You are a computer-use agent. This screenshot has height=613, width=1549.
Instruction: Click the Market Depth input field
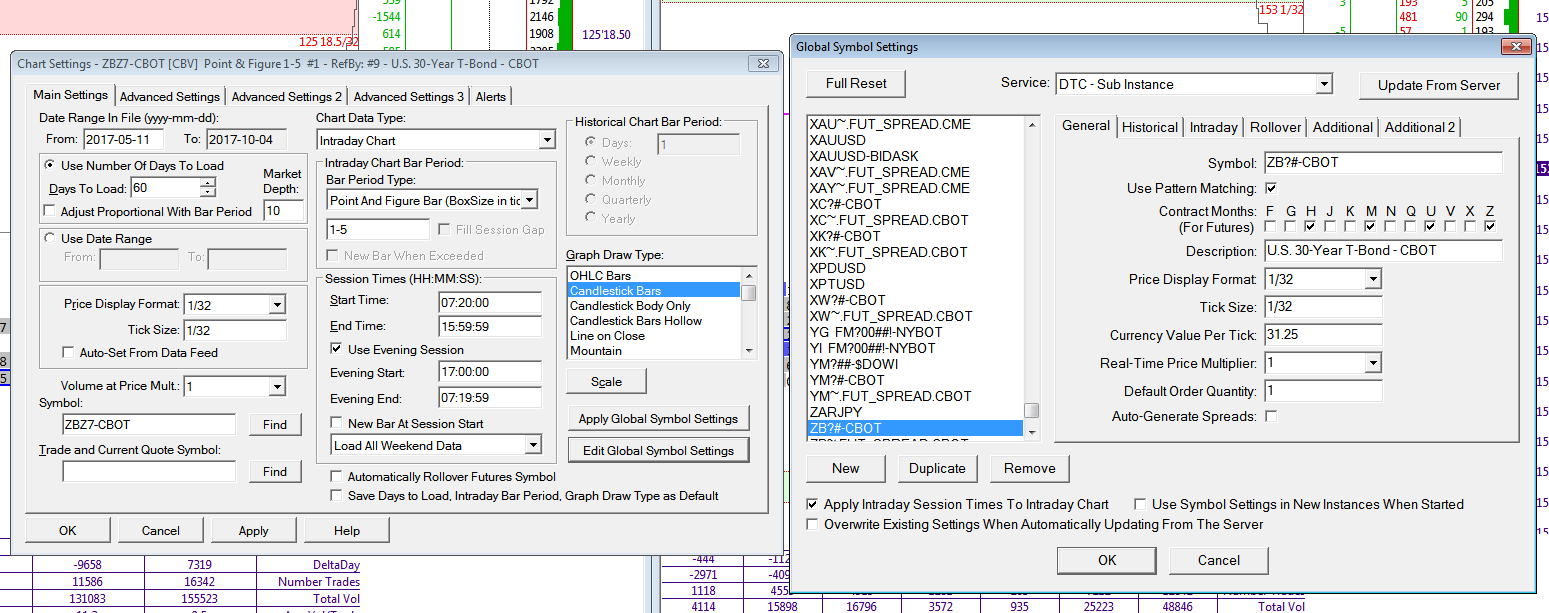[284, 211]
